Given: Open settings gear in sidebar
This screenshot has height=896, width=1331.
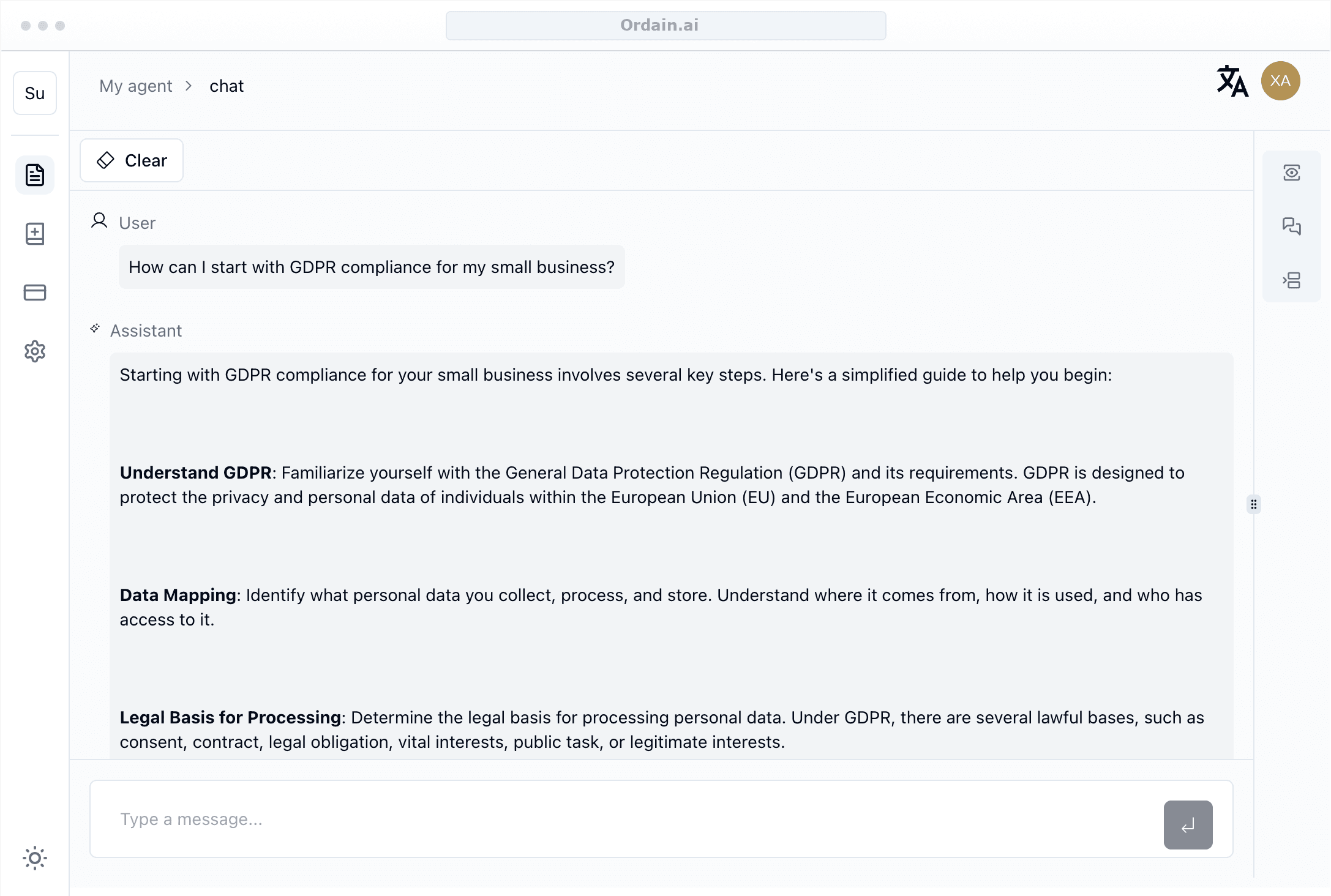Looking at the screenshot, I should pyautogui.click(x=35, y=351).
